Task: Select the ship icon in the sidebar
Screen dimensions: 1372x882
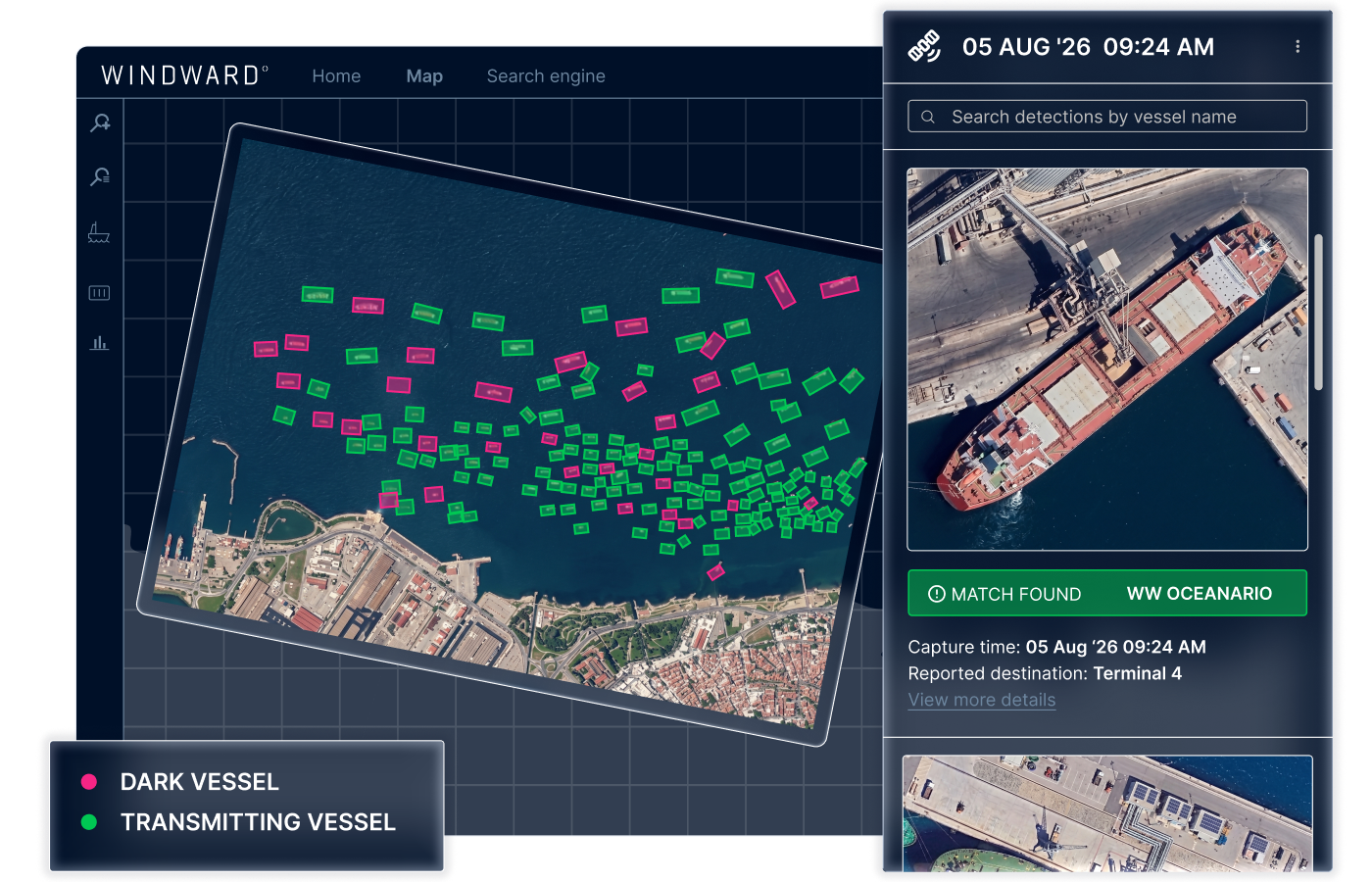Action: (x=99, y=232)
